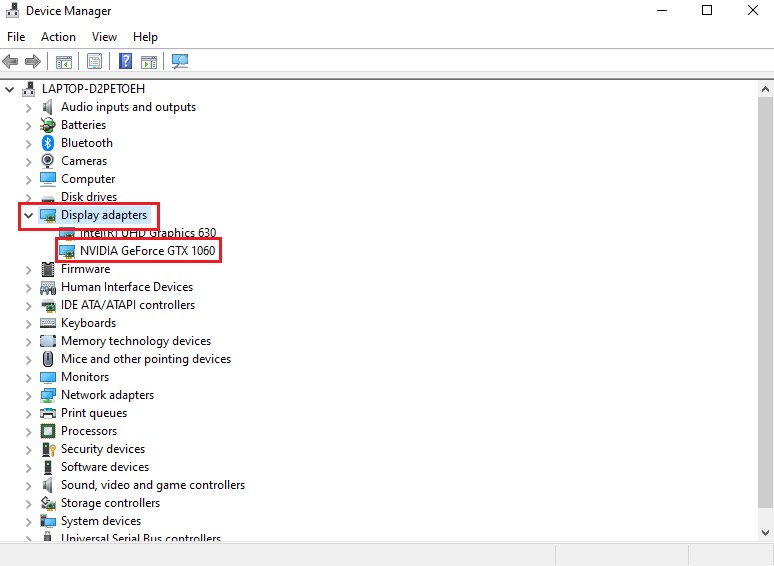Open the Help menu
This screenshot has height=566, width=774.
(x=145, y=37)
